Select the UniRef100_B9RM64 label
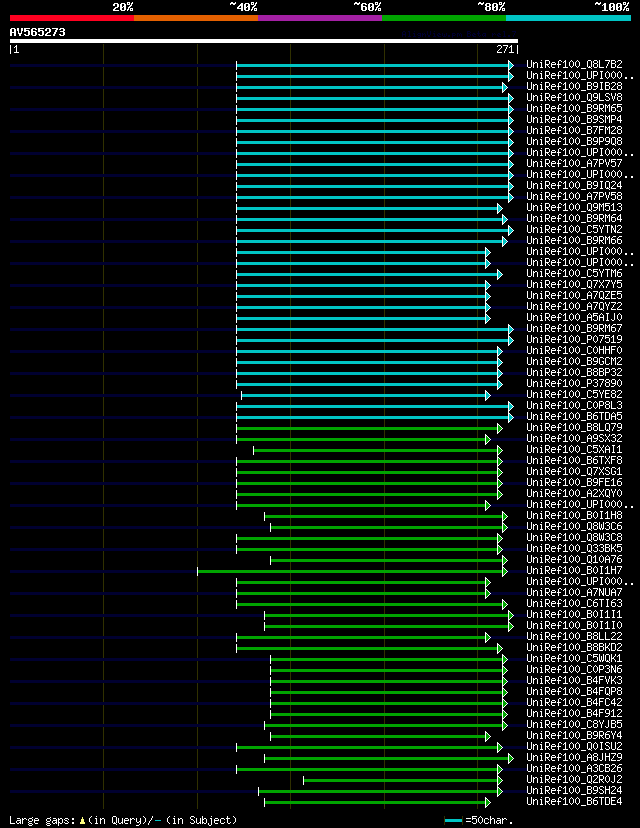 point(575,219)
